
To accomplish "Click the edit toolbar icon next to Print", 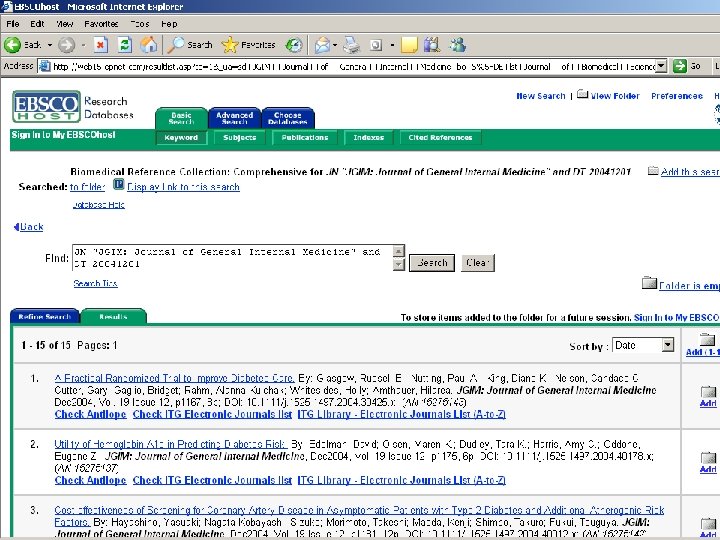I will click(376, 45).
